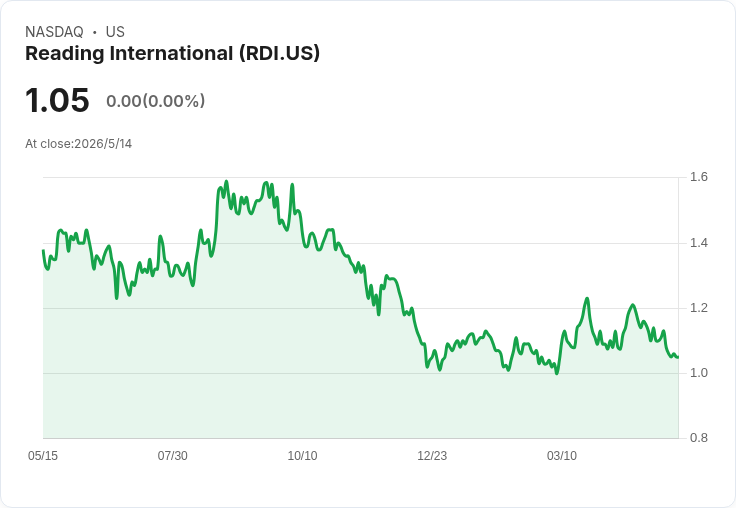Click the 1.6 y-axis price label
Screen dimensions: 736x508
point(698,177)
